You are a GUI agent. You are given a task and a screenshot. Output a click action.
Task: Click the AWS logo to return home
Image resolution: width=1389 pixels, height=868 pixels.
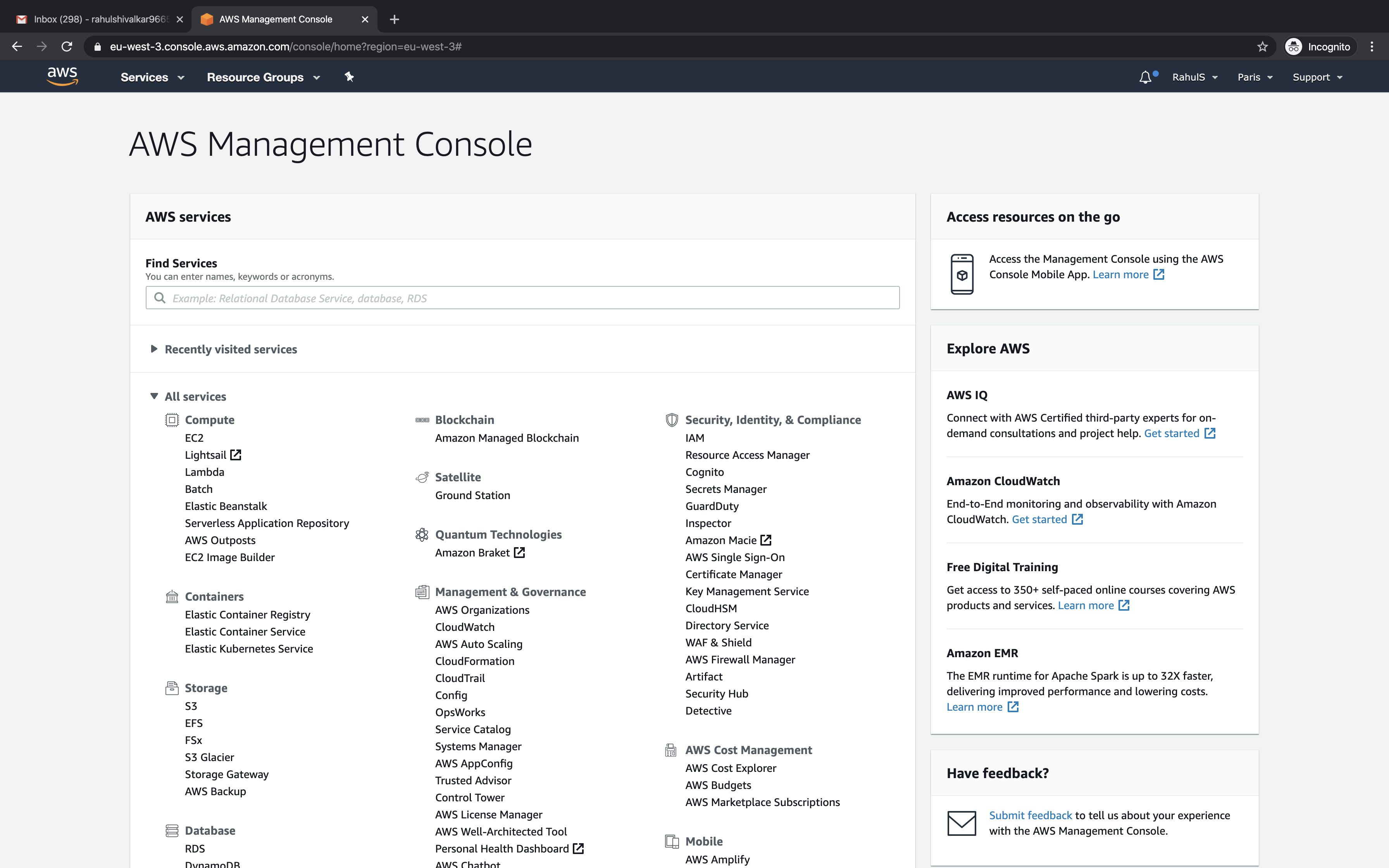(x=62, y=76)
